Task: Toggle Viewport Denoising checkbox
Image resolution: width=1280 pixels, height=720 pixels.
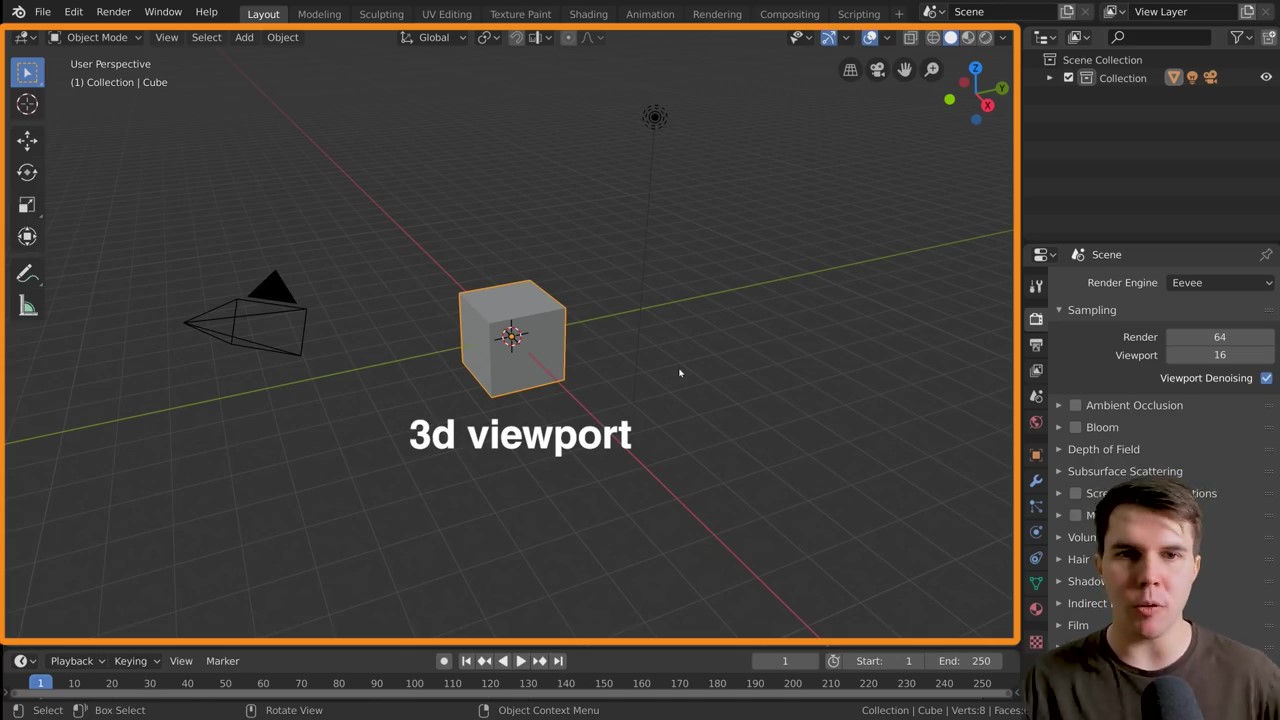Action: (1266, 378)
